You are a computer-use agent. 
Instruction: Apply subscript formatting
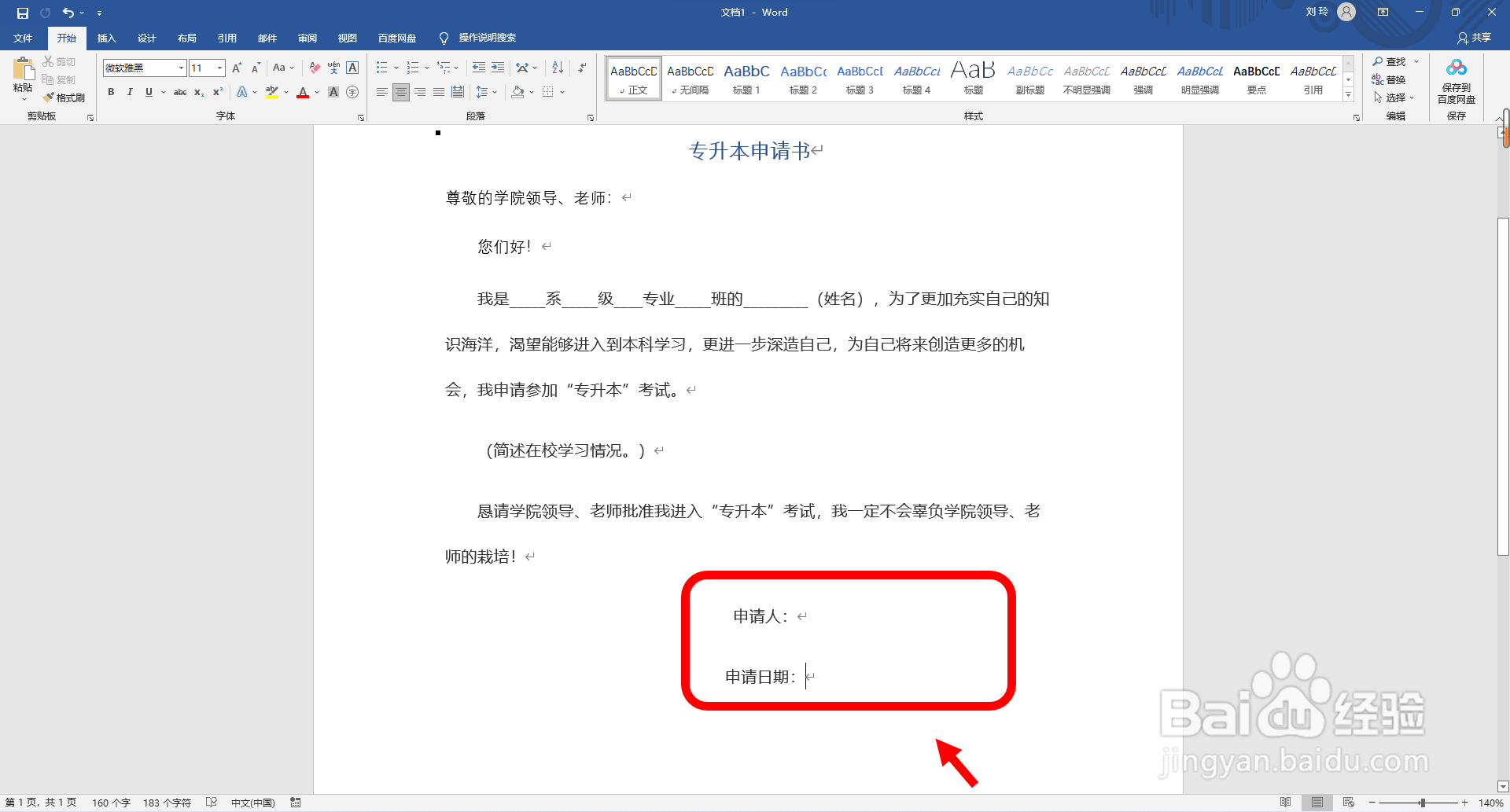199,92
